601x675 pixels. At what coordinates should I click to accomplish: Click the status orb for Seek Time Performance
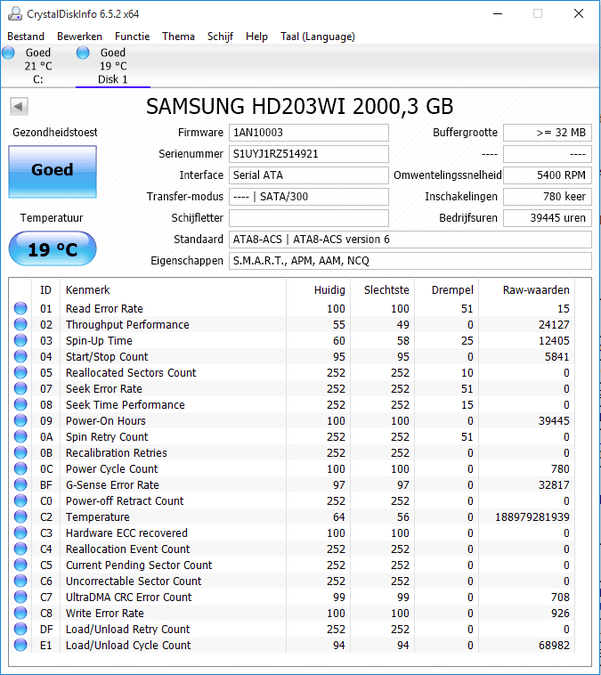click(20, 404)
